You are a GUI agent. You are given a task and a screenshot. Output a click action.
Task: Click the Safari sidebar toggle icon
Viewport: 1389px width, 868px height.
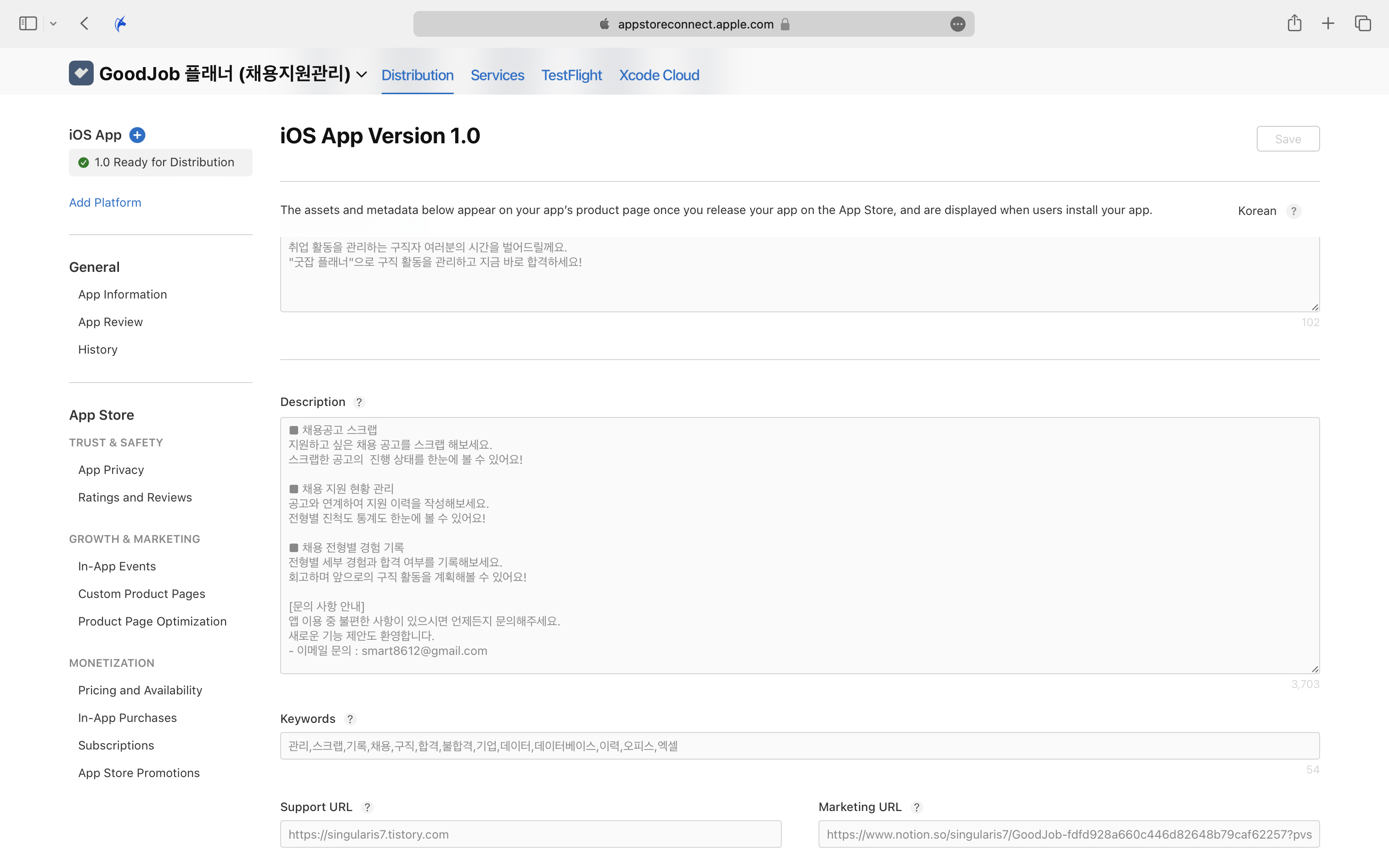pyautogui.click(x=28, y=23)
